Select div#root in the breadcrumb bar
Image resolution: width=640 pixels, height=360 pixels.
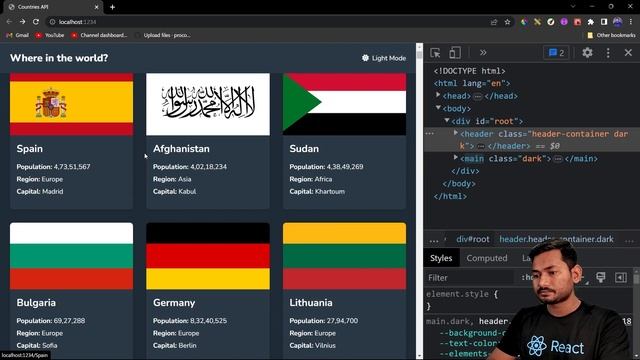coord(472,239)
